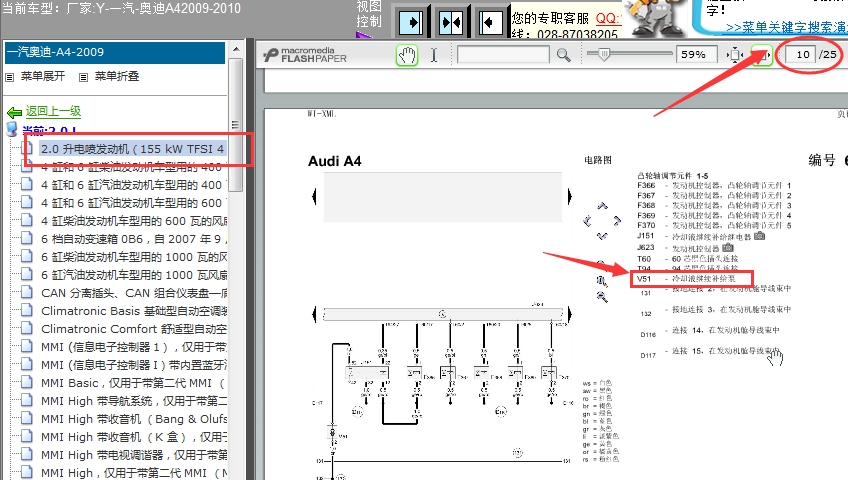The image size is (848, 480).
Task: Open MMI High 带收音机 (K 盒) item
Action: pos(134,437)
